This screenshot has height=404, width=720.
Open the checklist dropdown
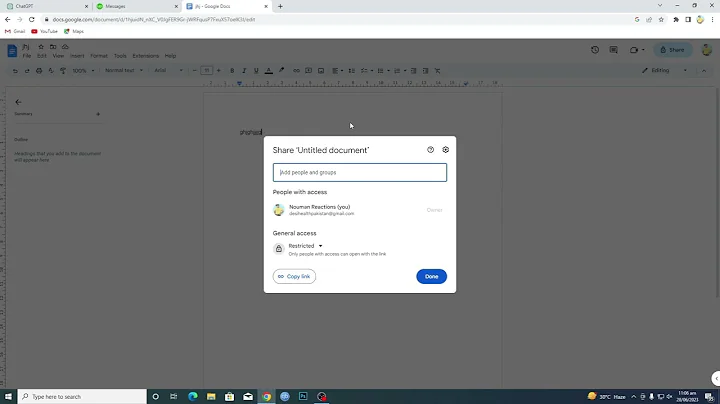366,71
